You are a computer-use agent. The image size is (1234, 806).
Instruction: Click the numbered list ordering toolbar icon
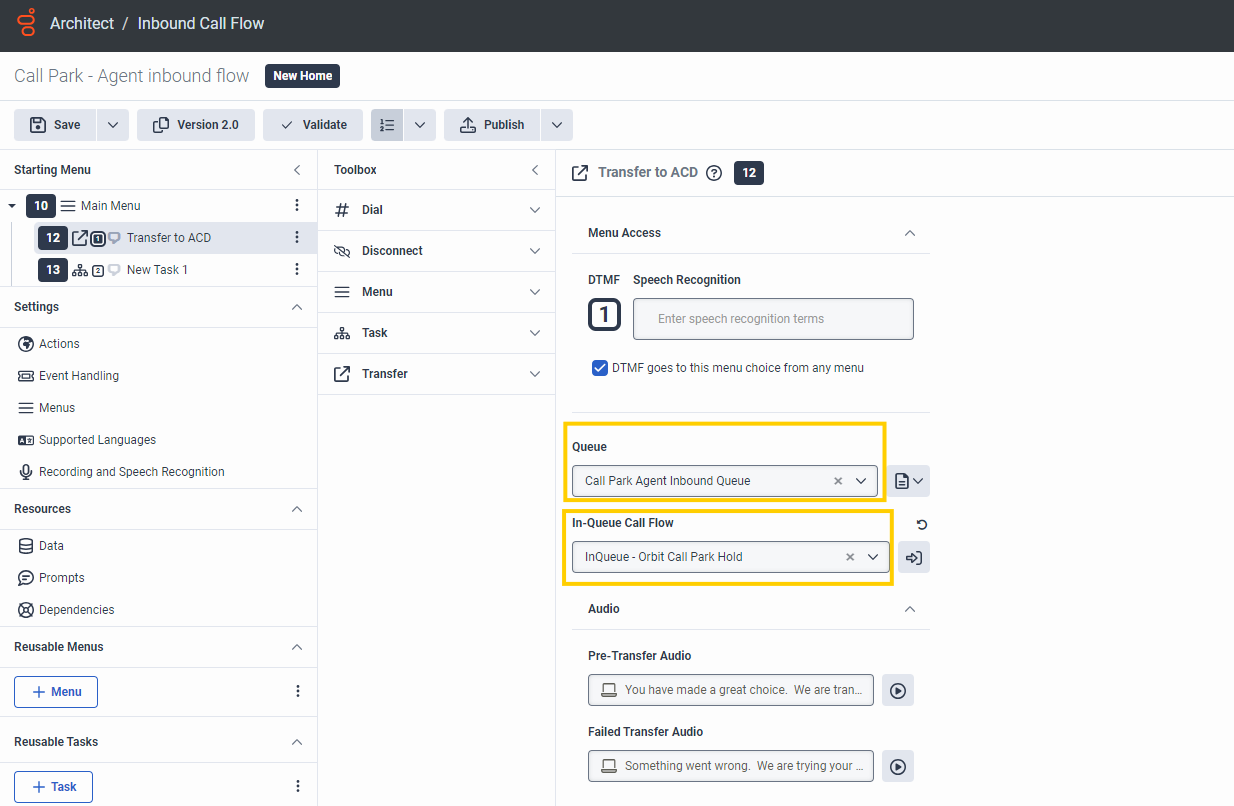(x=387, y=124)
